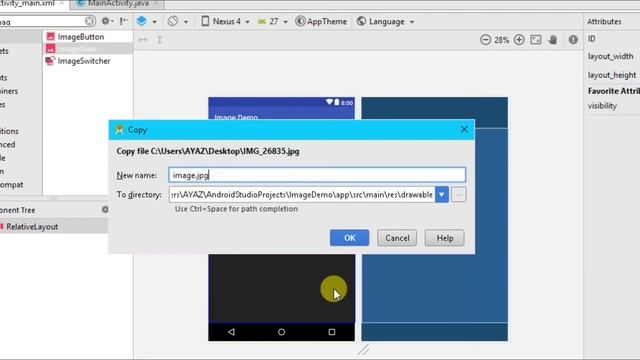Viewport: 640px width, 360px height.
Task: Open Help from the Copy dialog
Action: click(x=444, y=238)
